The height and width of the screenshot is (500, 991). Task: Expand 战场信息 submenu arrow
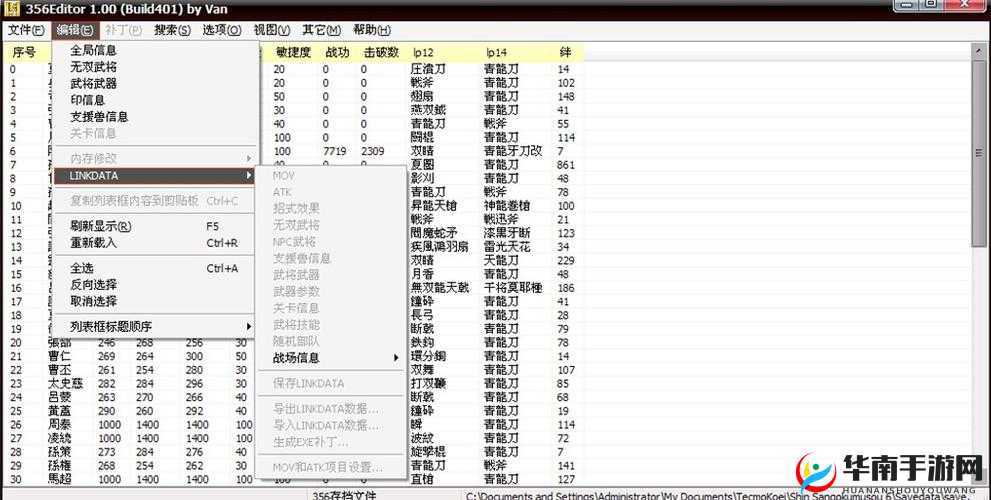(x=396, y=358)
